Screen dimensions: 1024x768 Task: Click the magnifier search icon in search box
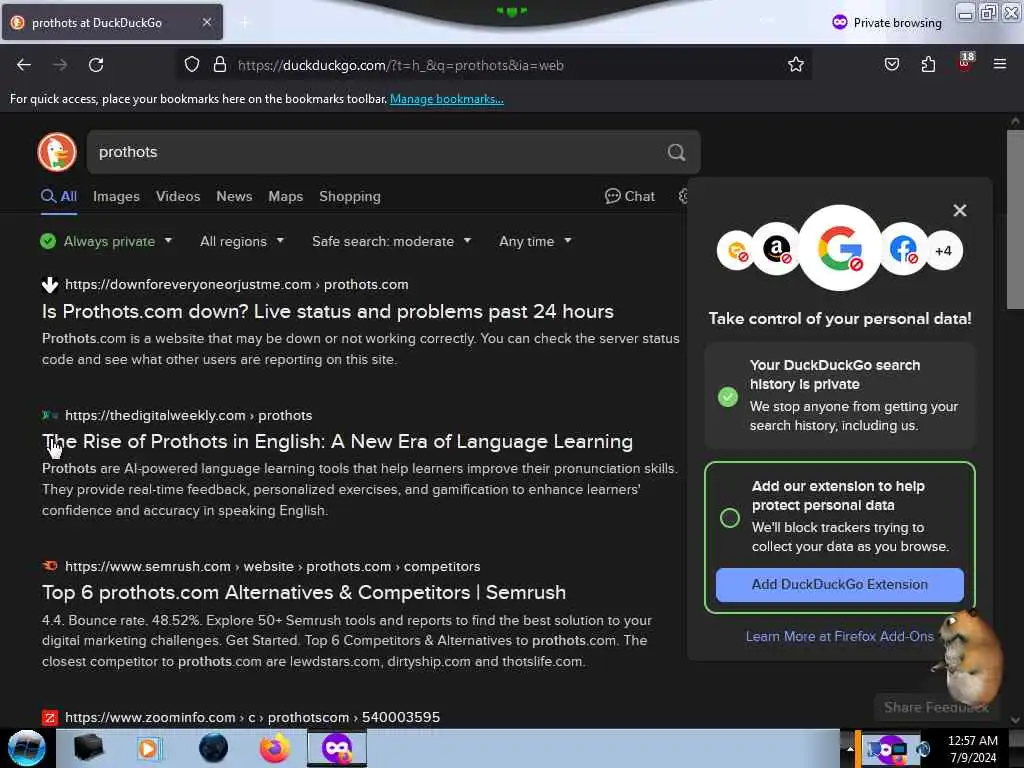(x=677, y=152)
